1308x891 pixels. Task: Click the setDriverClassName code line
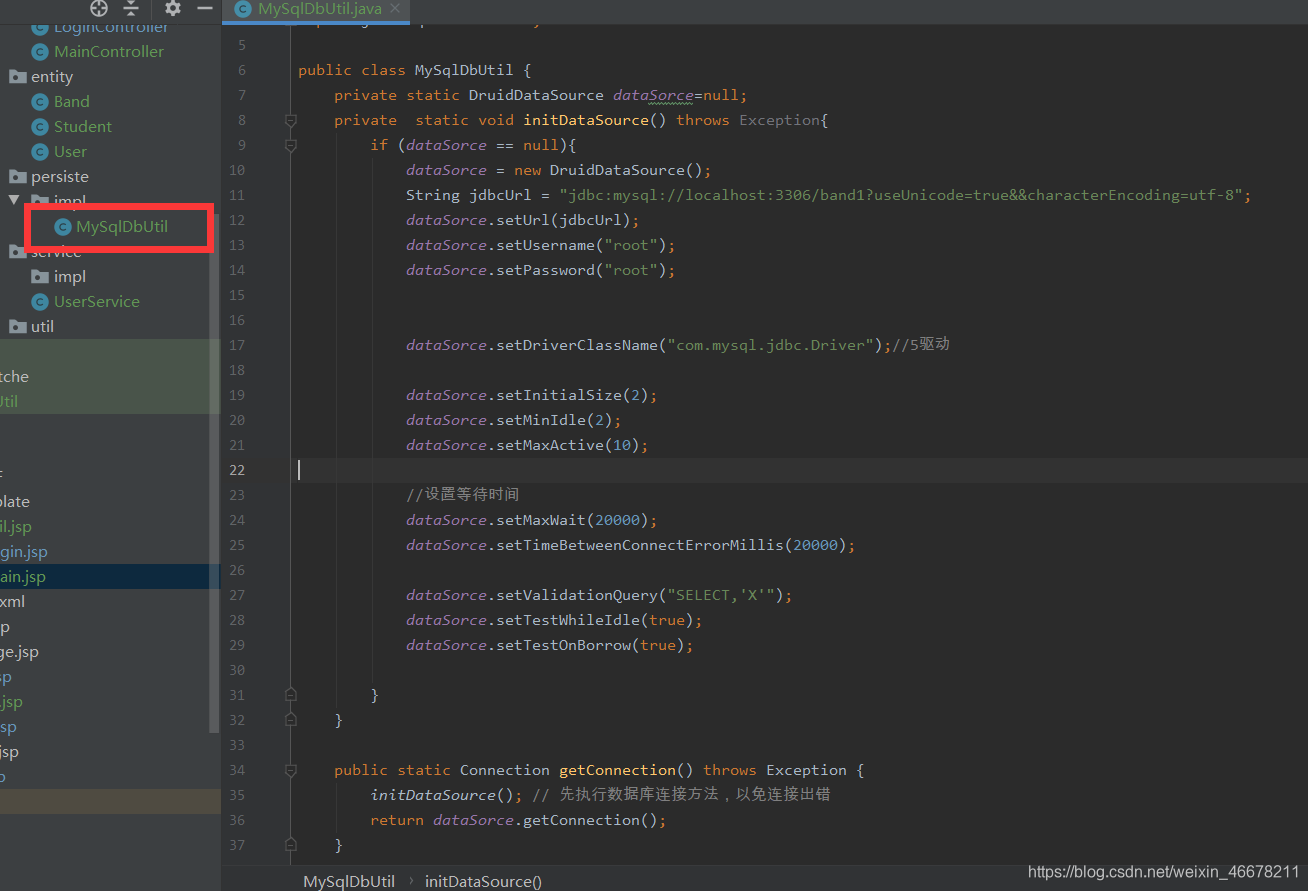[x=678, y=345]
